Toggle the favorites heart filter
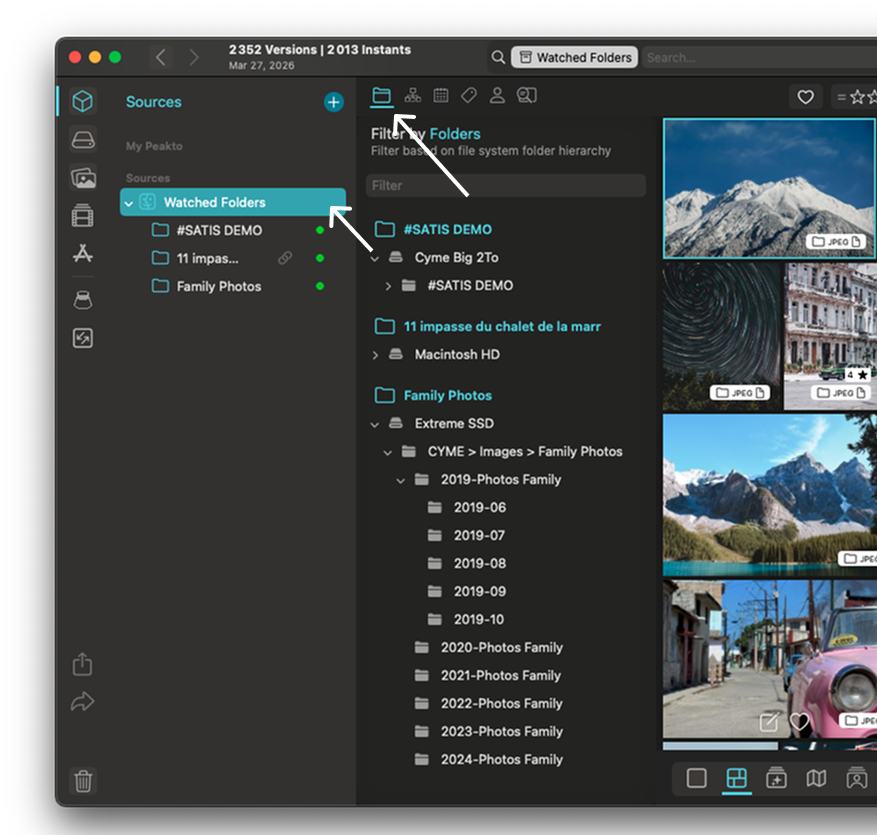 805,97
